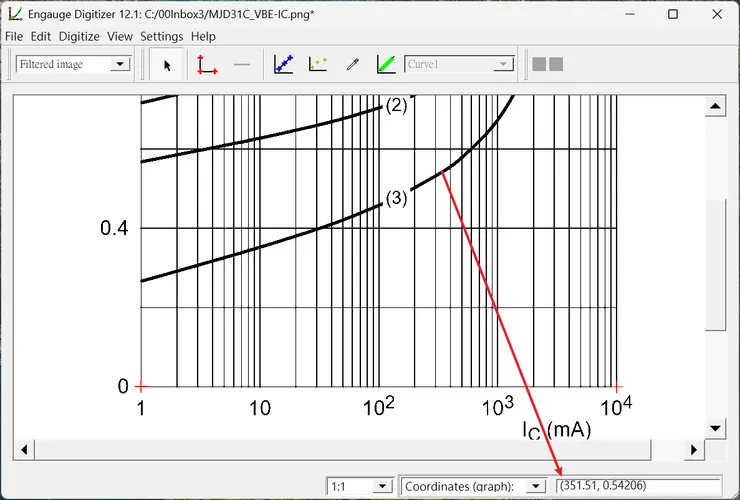Maximize the Engauge Digitizer window
This screenshot has width=740, height=500.
tap(673, 14)
